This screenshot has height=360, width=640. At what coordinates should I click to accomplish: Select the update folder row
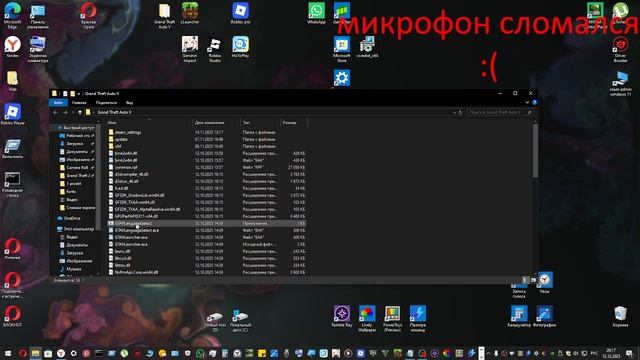[207, 139]
